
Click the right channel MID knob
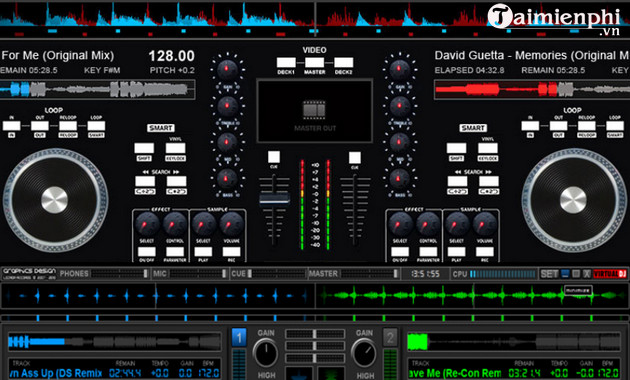point(399,142)
